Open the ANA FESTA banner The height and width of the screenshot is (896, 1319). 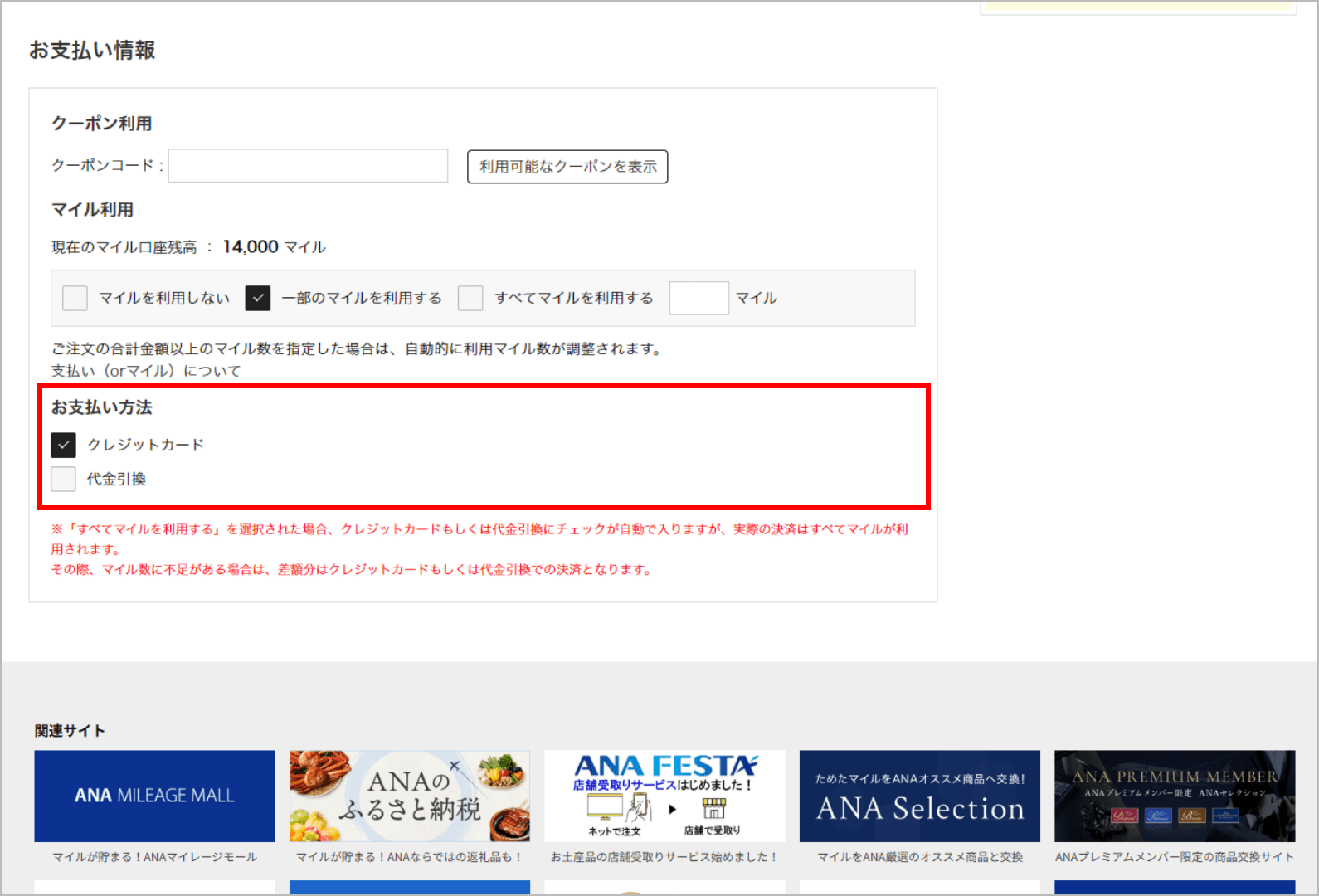click(x=664, y=796)
